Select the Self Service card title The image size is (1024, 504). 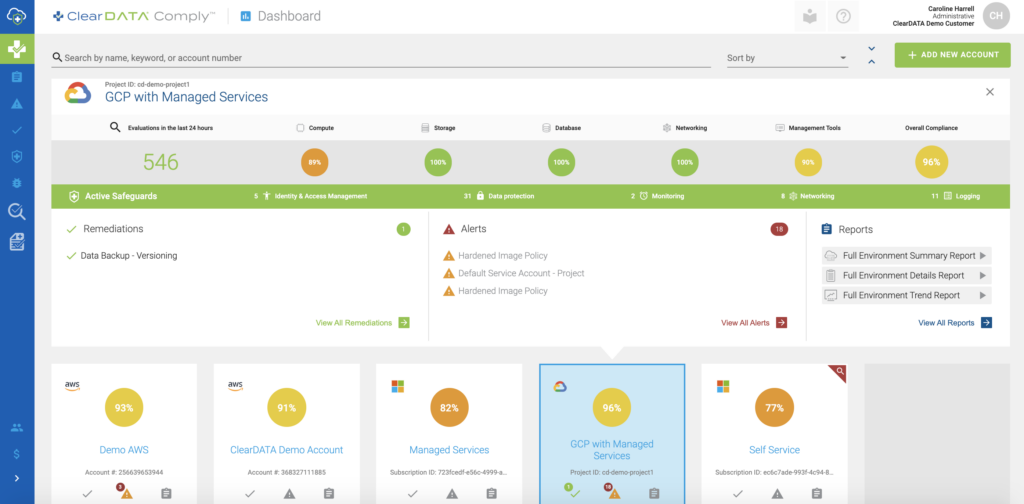[775, 450]
